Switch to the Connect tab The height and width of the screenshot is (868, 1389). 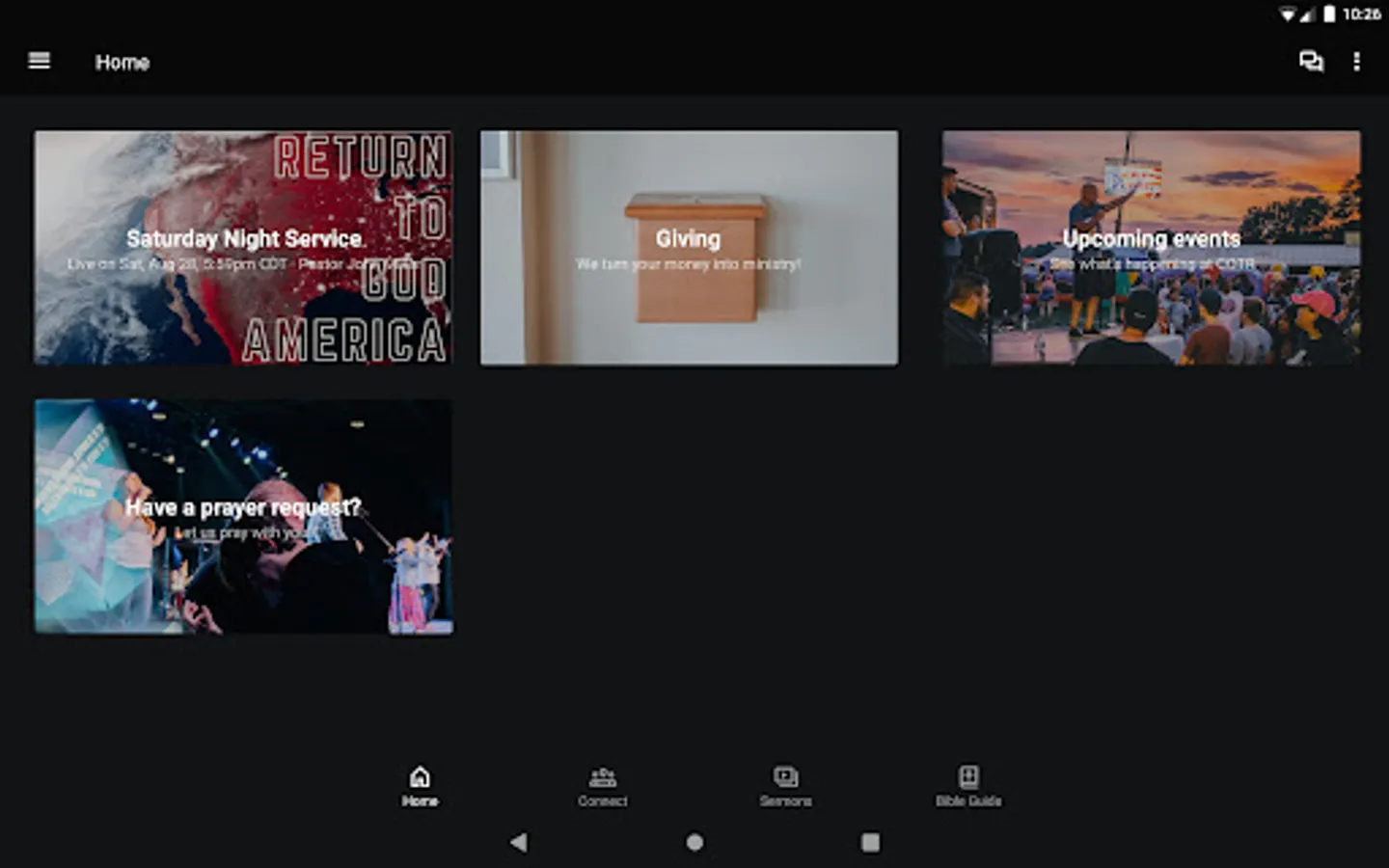(603, 786)
